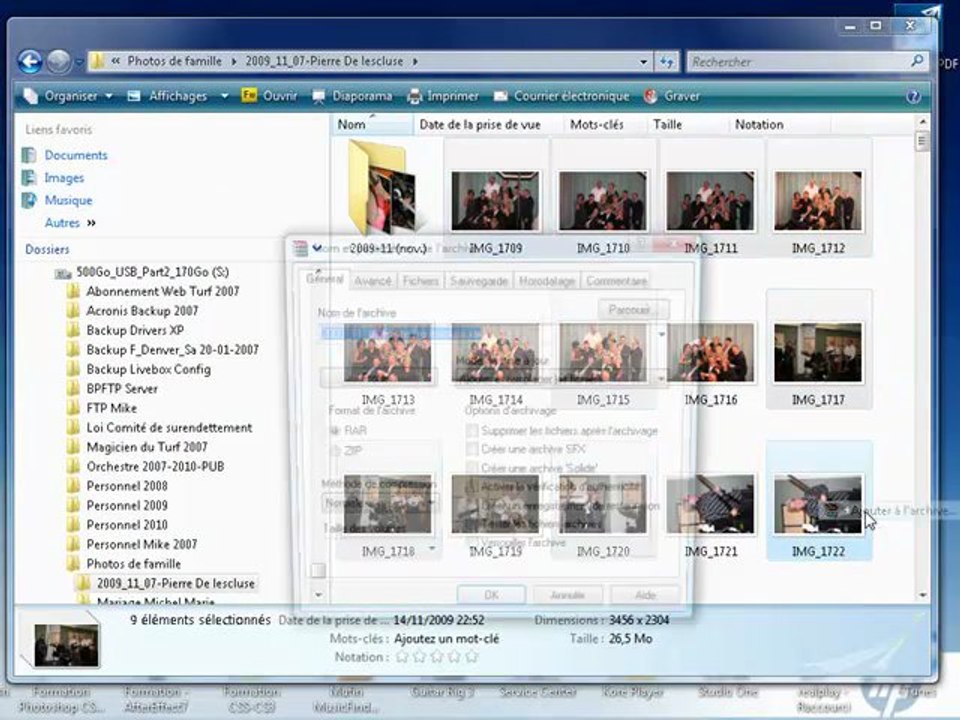The height and width of the screenshot is (720, 960).
Task: Click the Back navigation arrow
Action: coord(30,61)
